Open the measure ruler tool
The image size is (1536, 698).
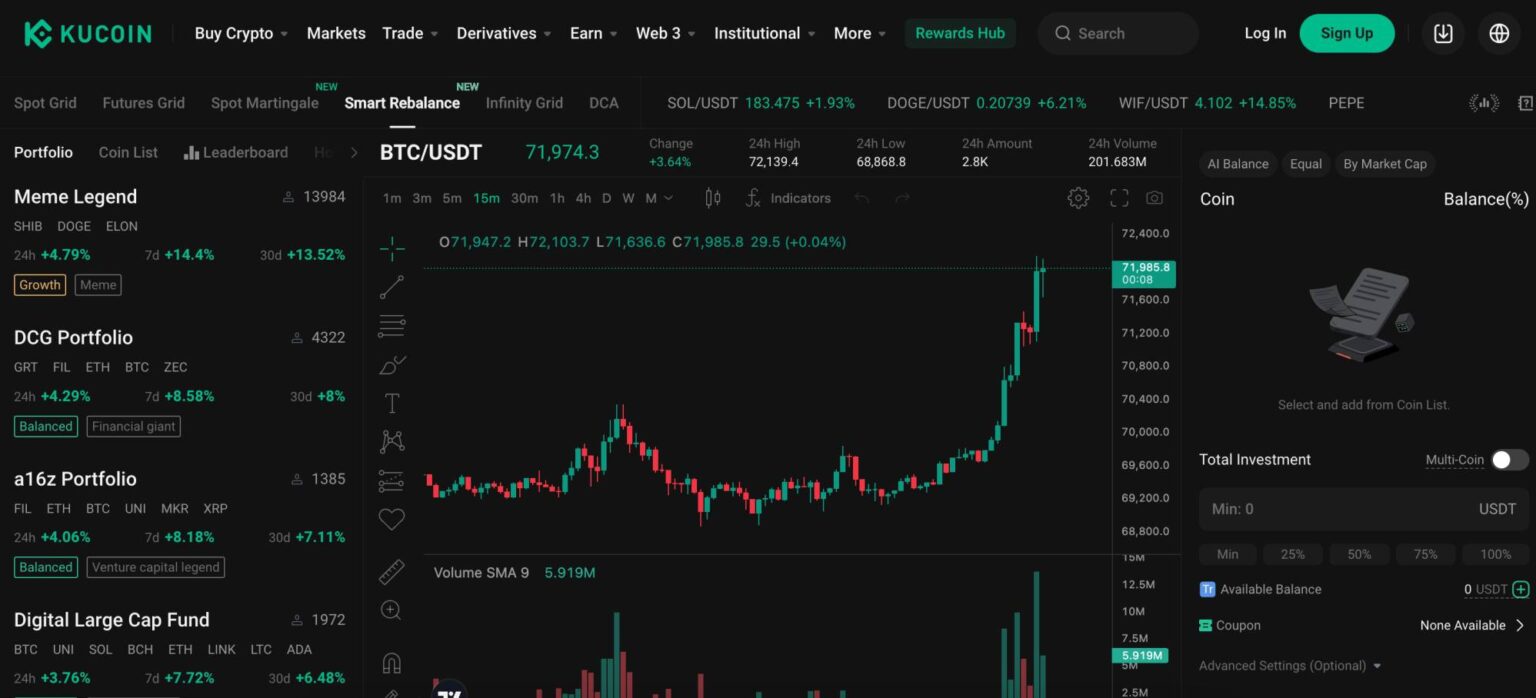(x=390, y=570)
